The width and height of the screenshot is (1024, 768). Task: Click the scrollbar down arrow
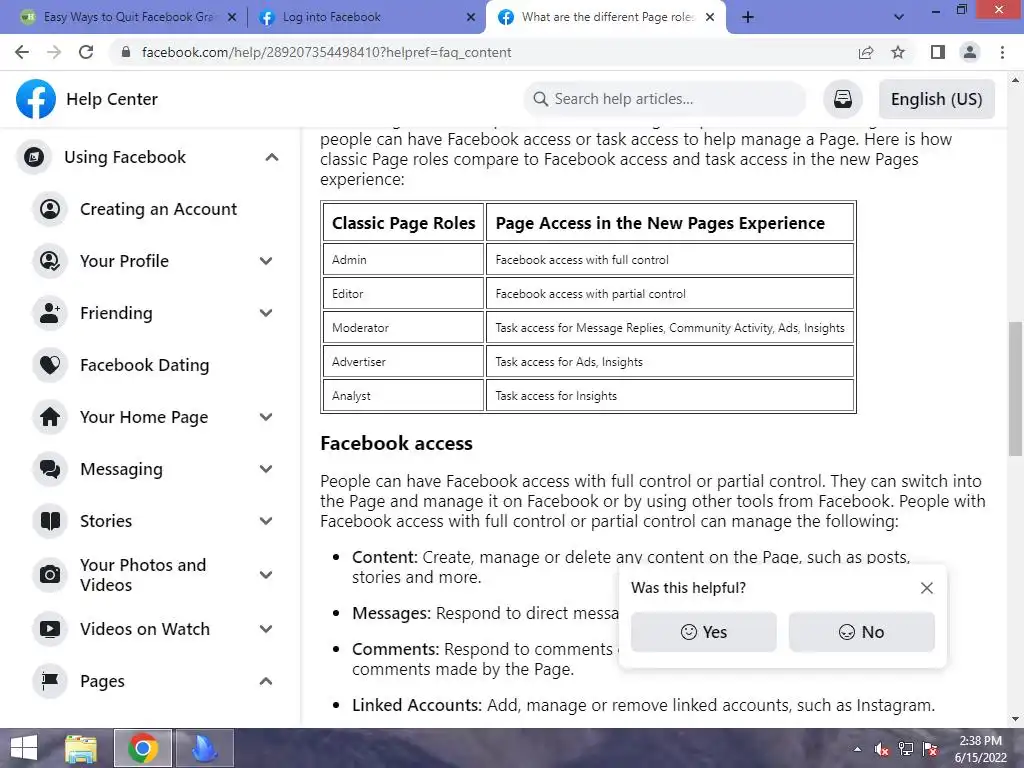[x=1015, y=719]
